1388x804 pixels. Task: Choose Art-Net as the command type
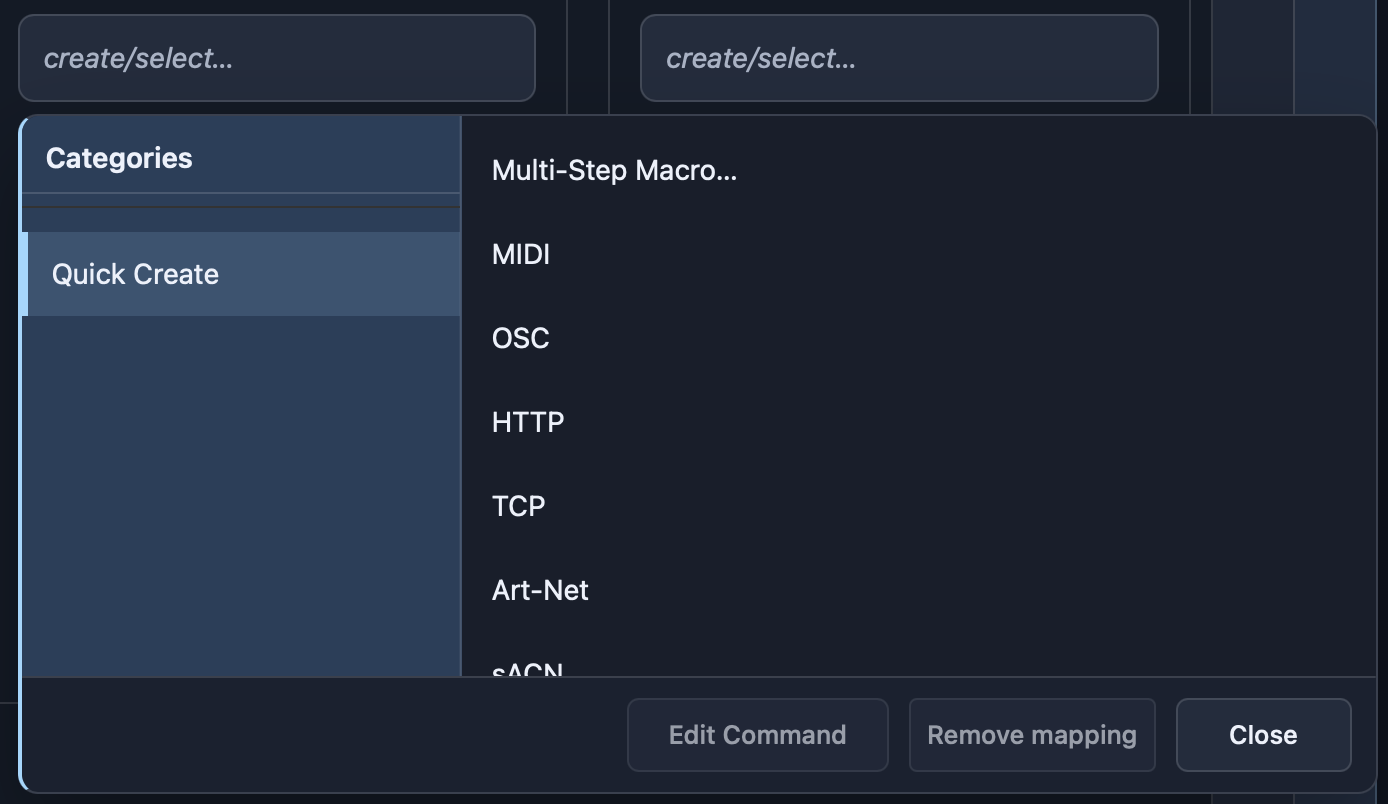click(540, 590)
